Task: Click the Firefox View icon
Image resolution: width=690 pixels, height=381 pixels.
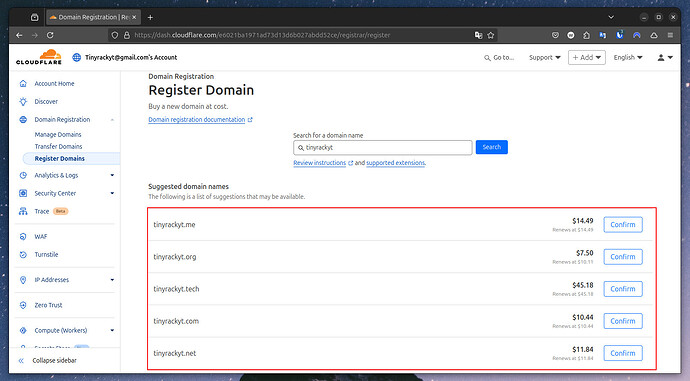Action: pos(35,17)
